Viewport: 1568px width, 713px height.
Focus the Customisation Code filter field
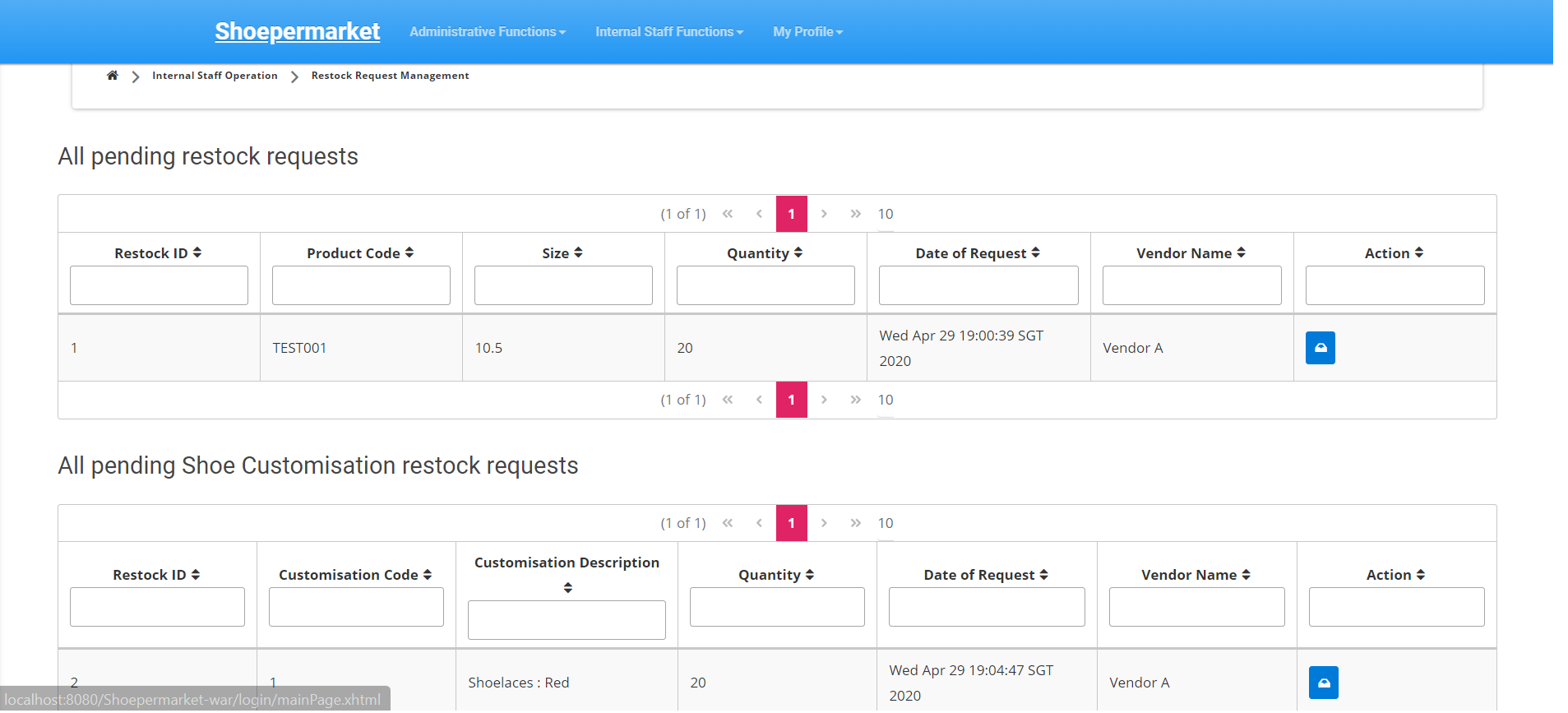356,607
